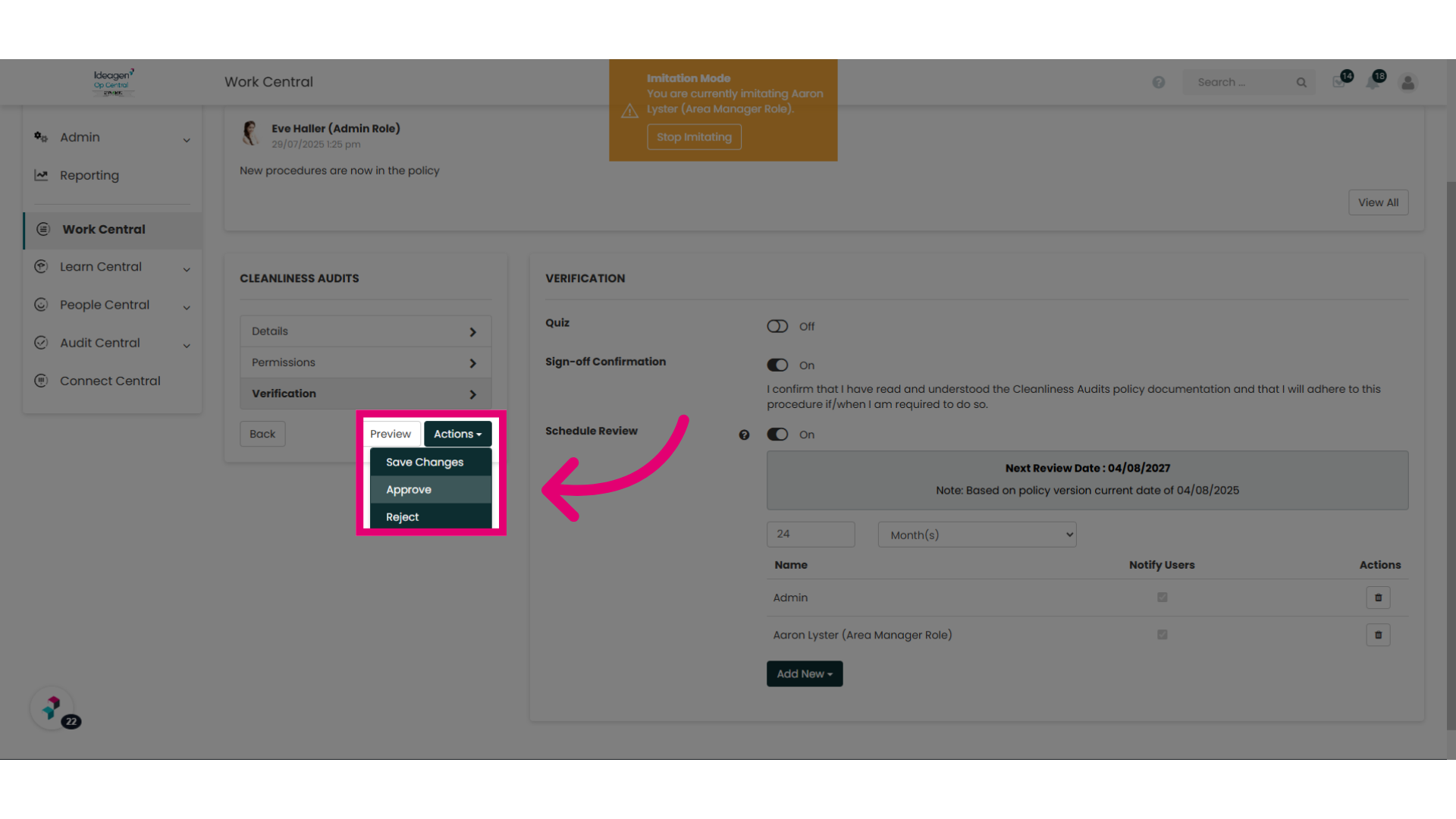The image size is (1456, 819).
Task: Click the Stop Imitating button
Action: pyautogui.click(x=694, y=137)
